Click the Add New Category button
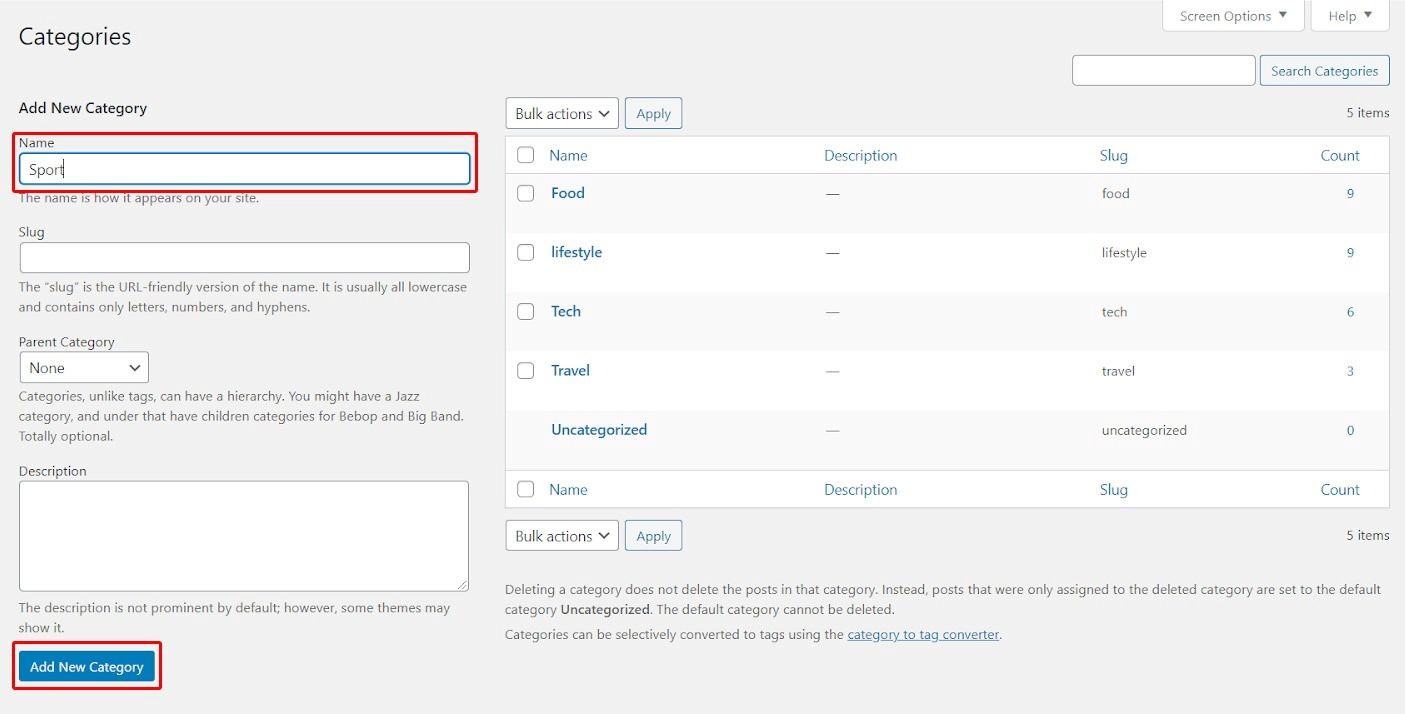 pyautogui.click(x=87, y=667)
